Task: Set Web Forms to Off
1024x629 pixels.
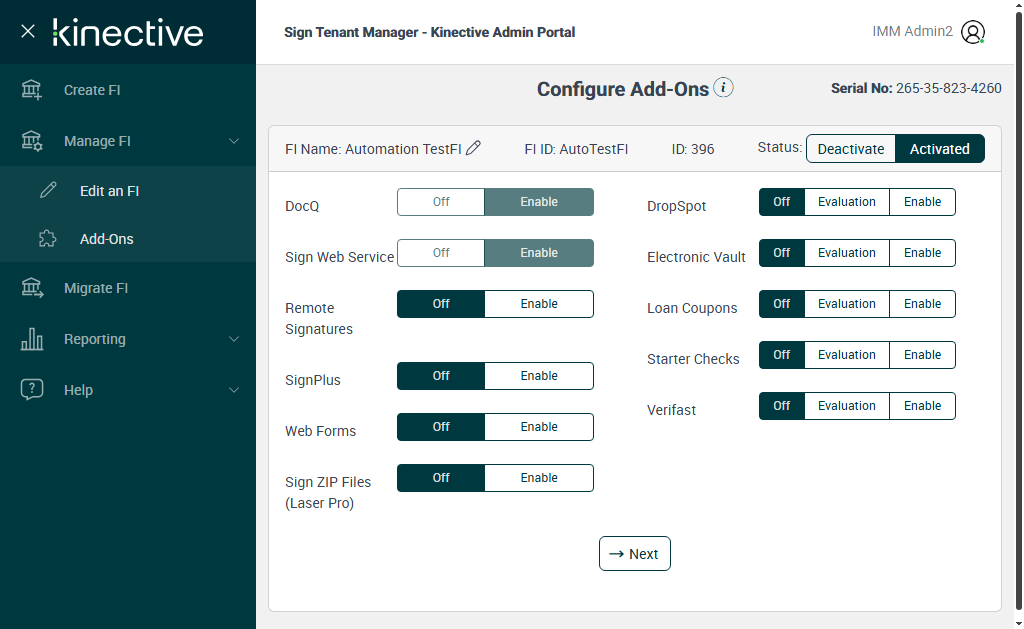Action: click(441, 427)
